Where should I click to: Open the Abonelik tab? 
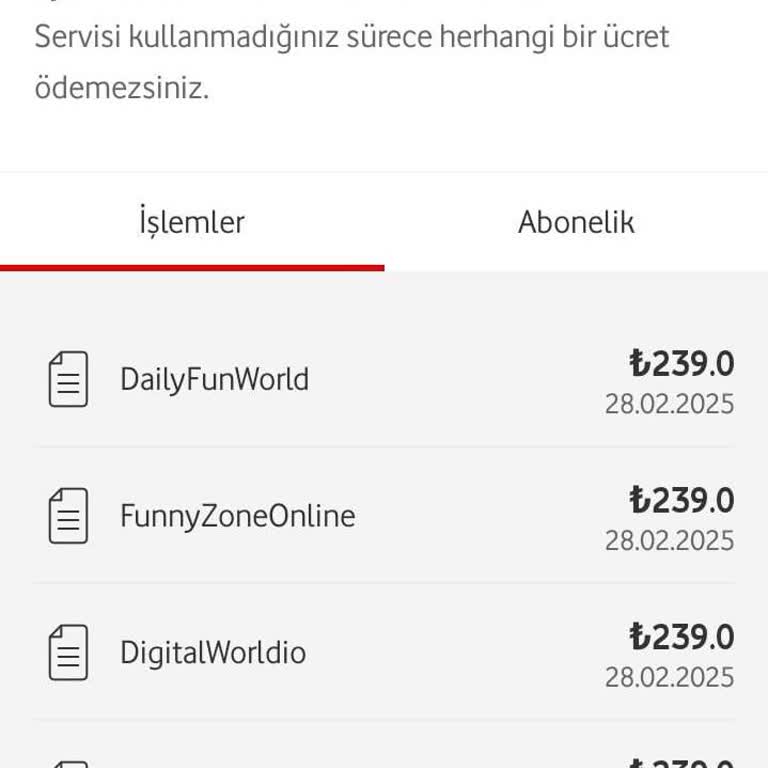tap(576, 222)
